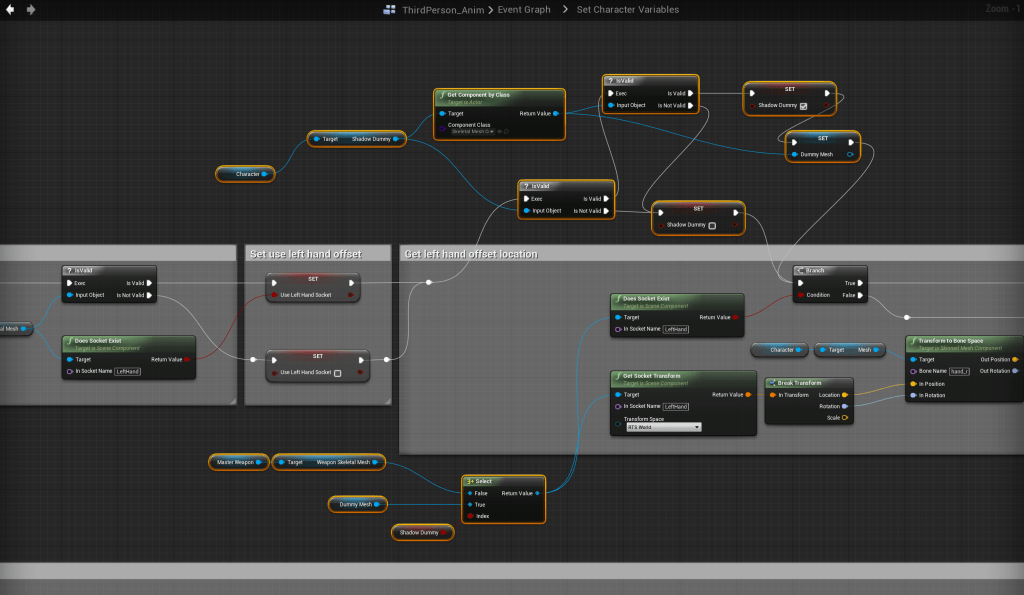Select the Master Weapon variable node
The image size is (1024, 595).
click(x=237, y=462)
